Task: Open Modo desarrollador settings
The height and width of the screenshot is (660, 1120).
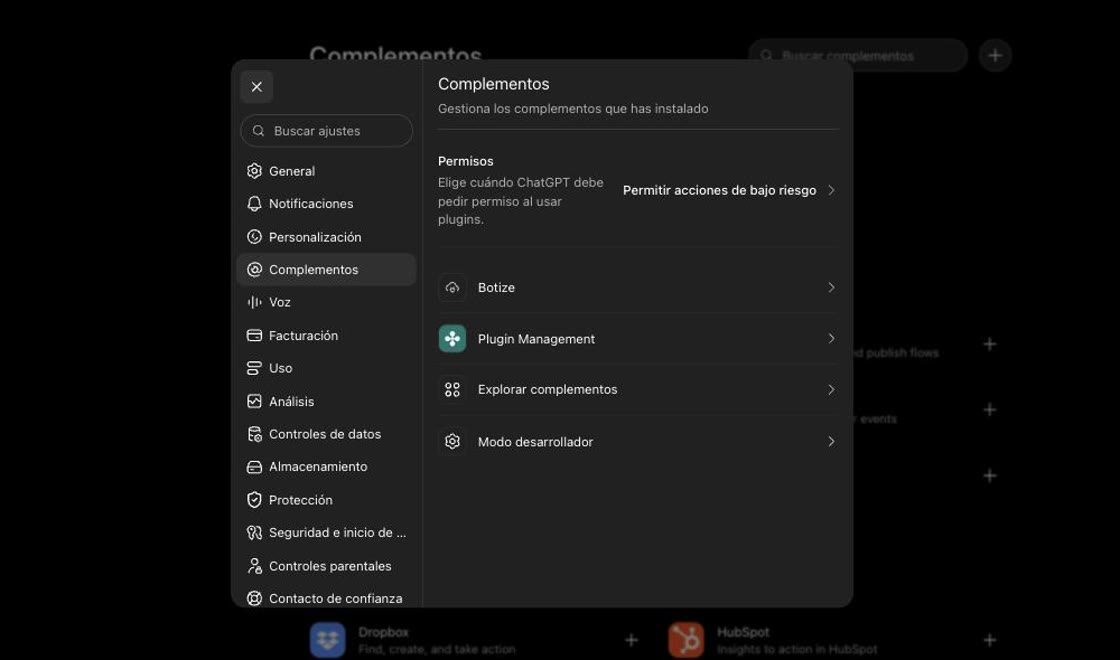Action: tap(638, 441)
